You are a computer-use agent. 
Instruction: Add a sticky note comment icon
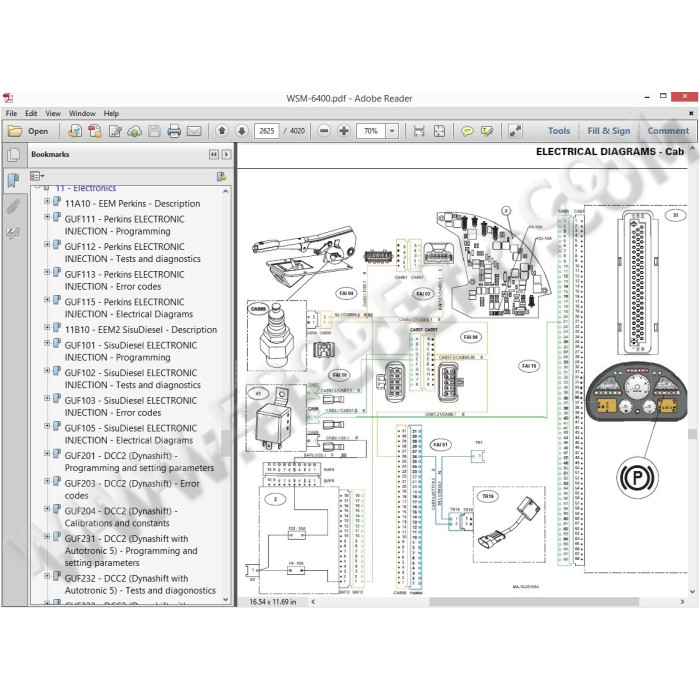click(x=467, y=131)
